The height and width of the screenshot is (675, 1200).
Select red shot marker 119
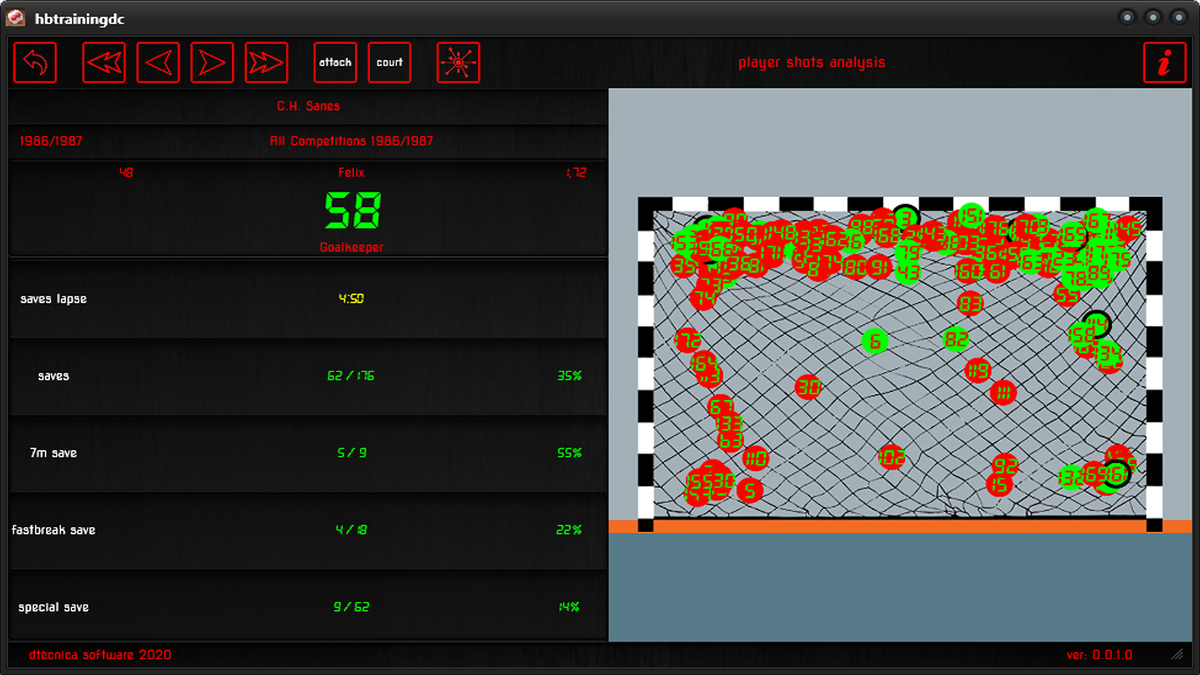coord(978,371)
